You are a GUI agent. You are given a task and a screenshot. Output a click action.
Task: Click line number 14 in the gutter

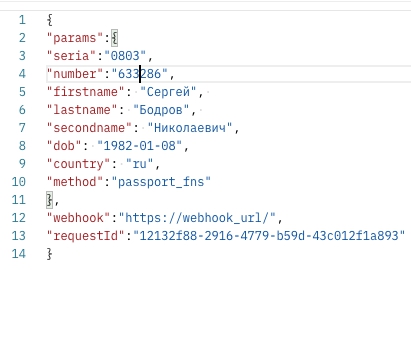click(x=19, y=254)
